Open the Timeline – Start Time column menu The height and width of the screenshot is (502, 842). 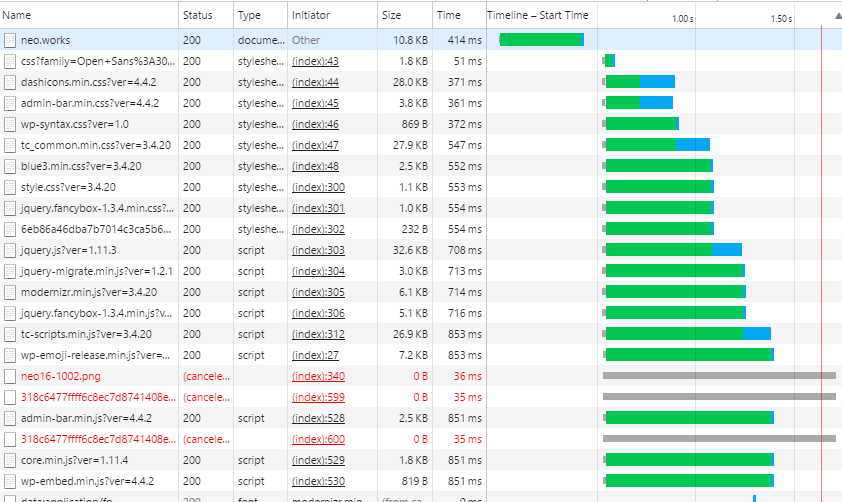(x=538, y=16)
